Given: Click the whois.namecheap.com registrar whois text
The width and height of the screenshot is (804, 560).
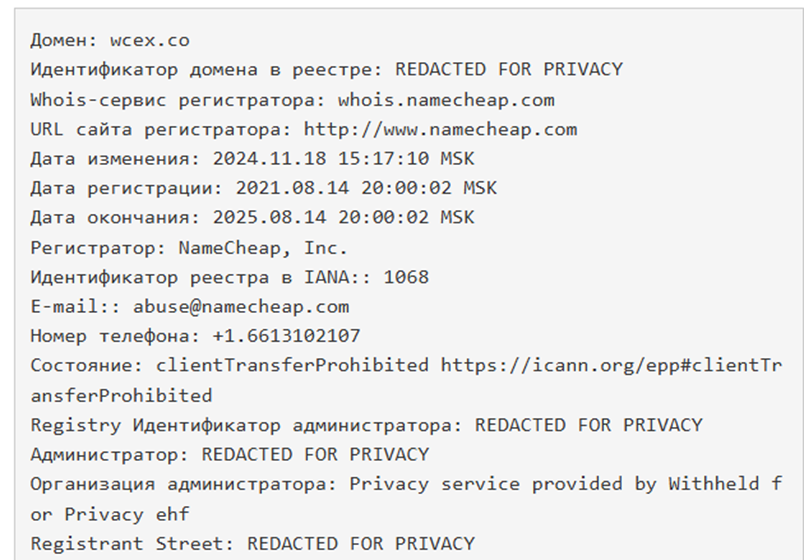Looking at the screenshot, I should pos(446,100).
